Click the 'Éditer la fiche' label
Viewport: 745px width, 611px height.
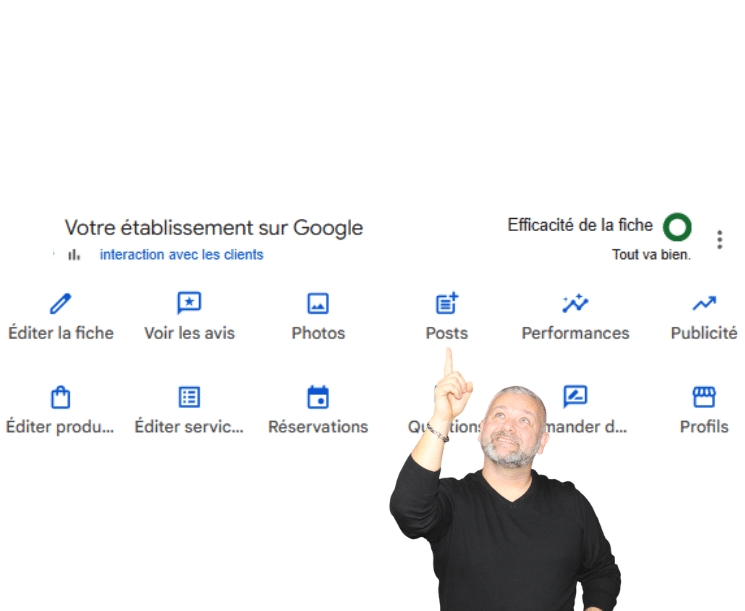coord(61,333)
